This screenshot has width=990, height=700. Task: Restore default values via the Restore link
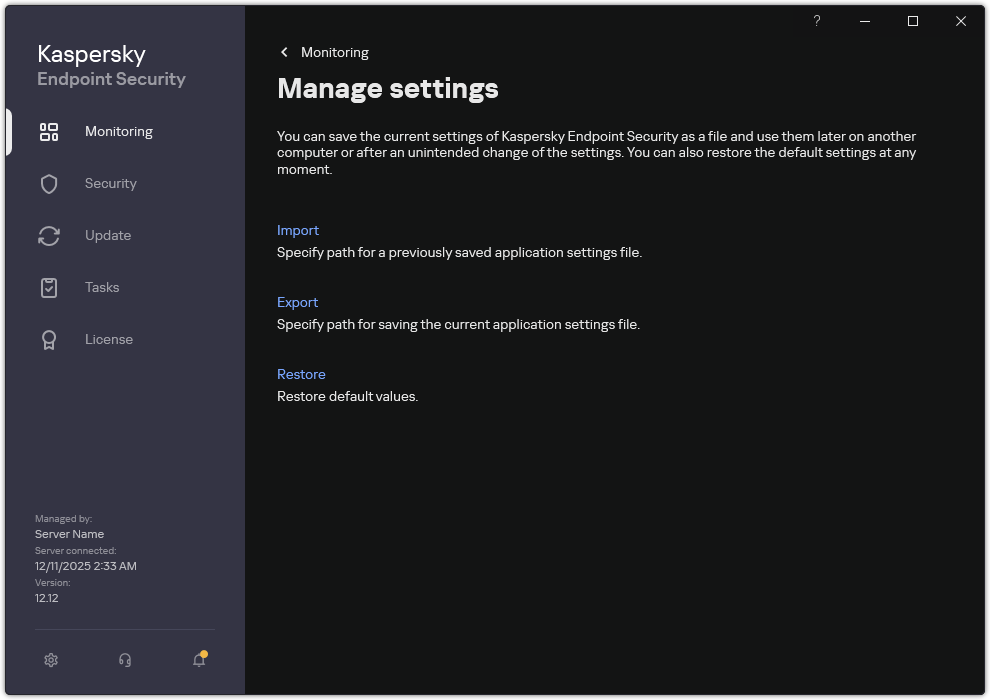coord(301,374)
